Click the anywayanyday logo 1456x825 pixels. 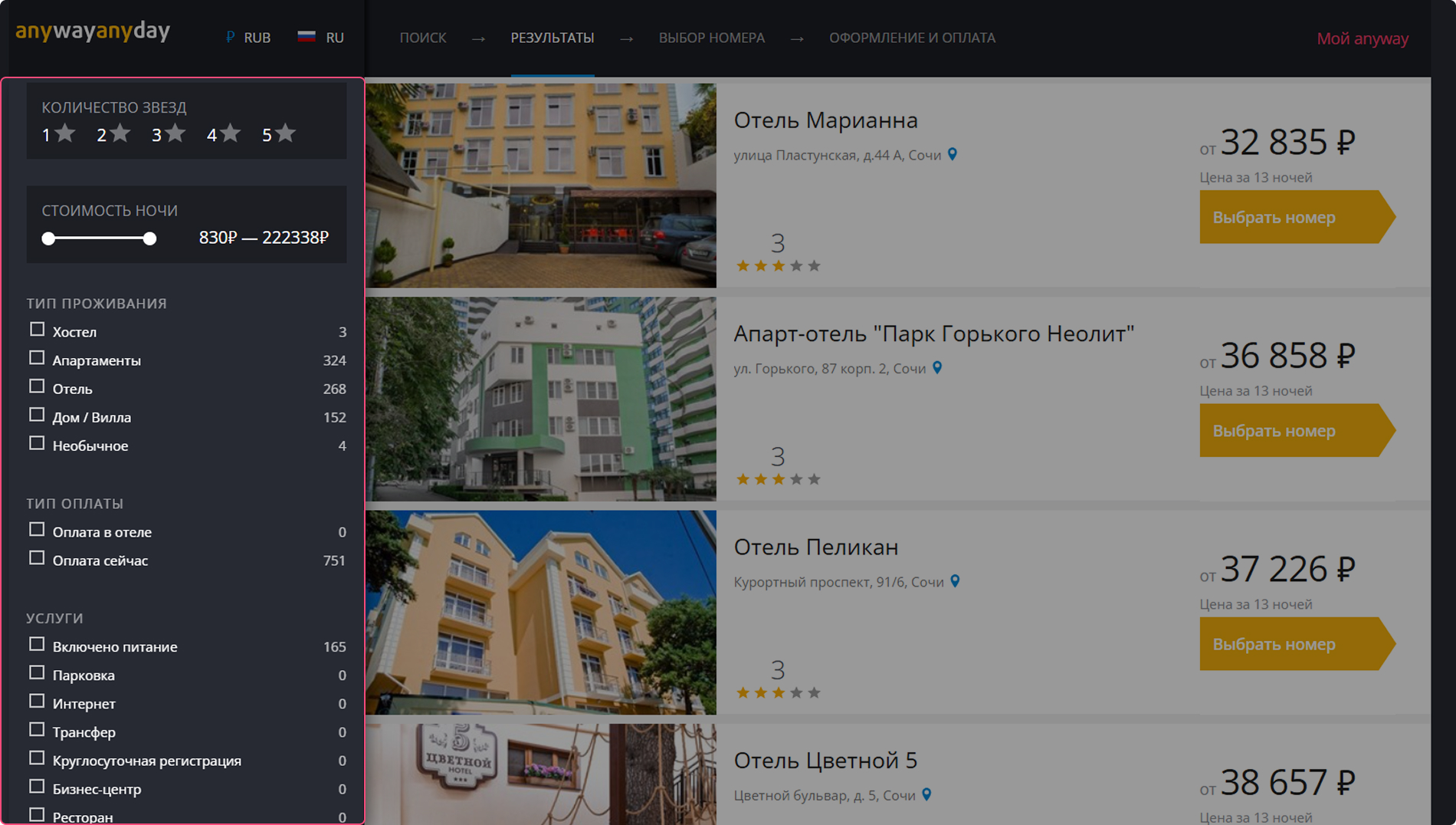[x=93, y=31]
